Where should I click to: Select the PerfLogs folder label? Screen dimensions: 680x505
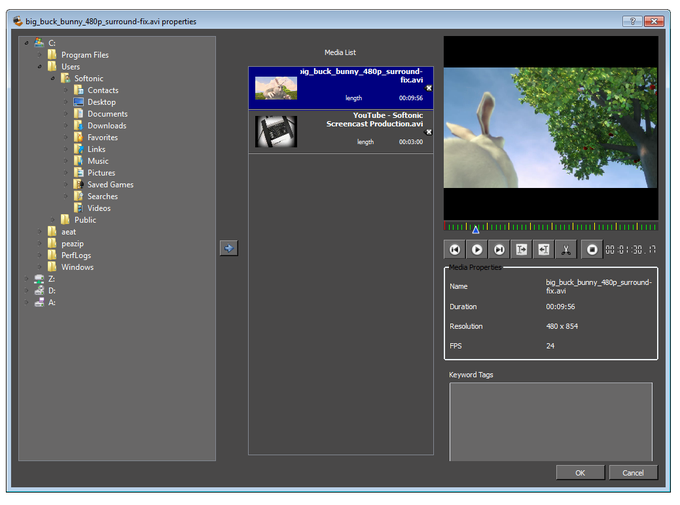76,255
